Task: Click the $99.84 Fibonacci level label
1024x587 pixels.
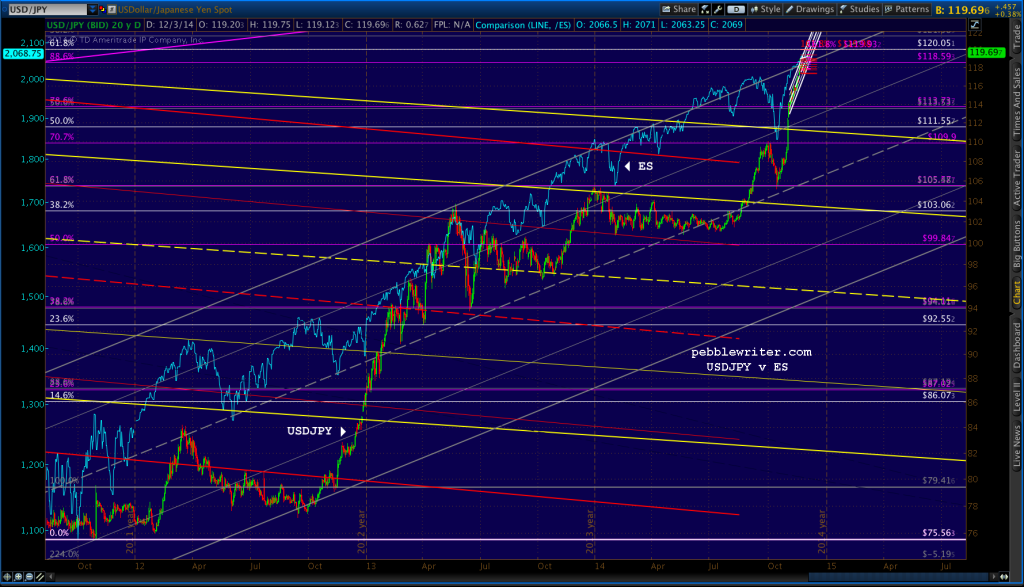Action: click(x=938, y=238)
